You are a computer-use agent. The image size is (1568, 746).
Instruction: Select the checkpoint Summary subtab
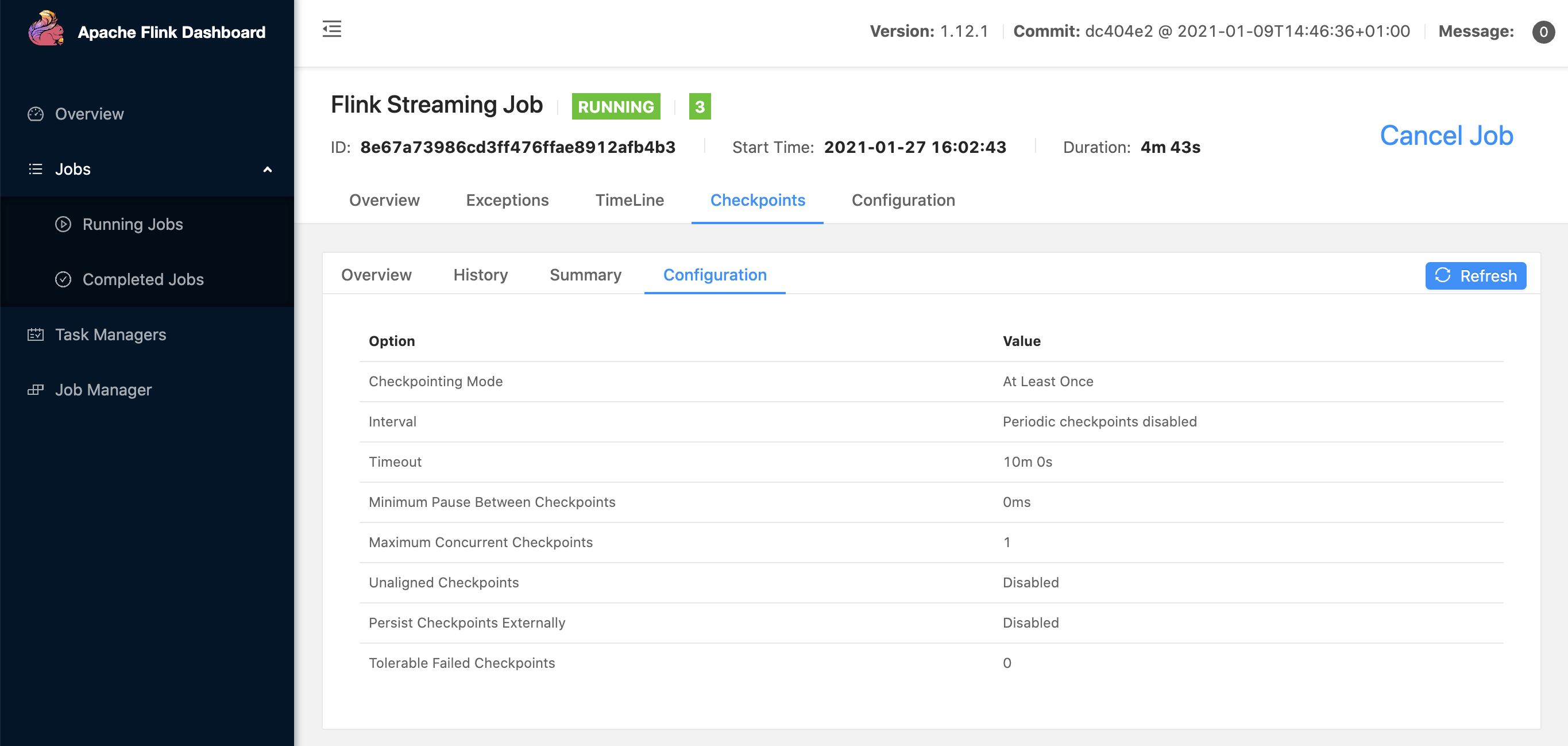[x=585, y=275]
